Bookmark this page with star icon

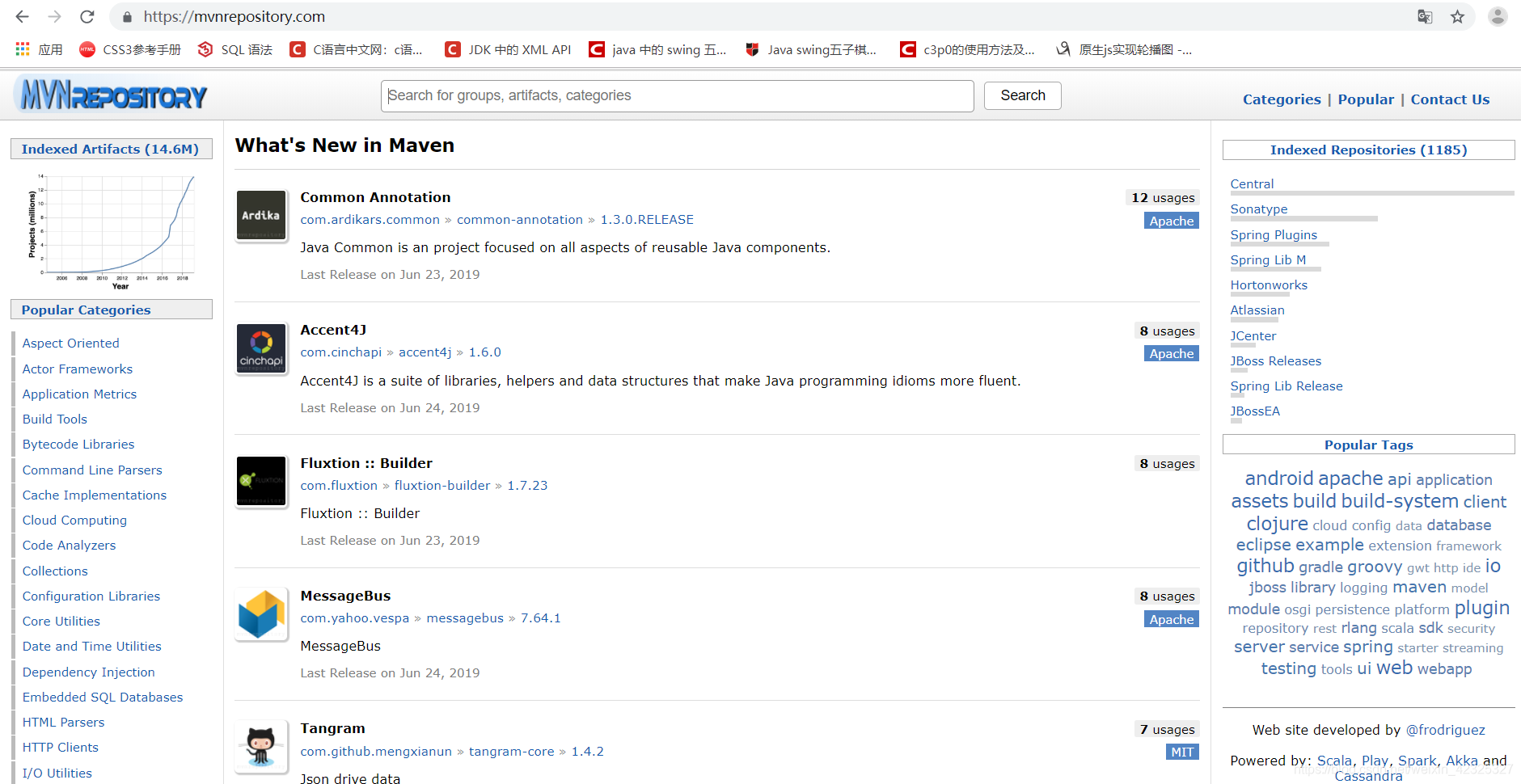1457,16
